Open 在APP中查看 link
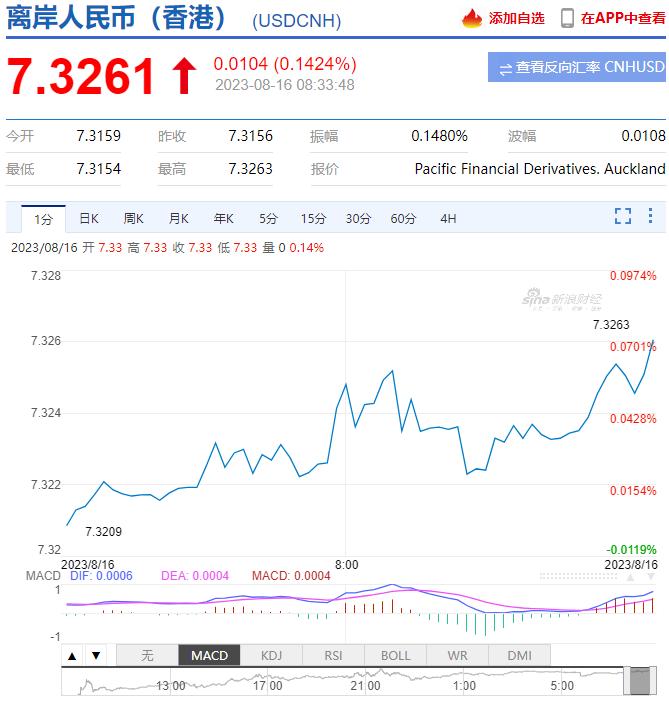Viewport: 669px width, 711px height. point(623,18)
